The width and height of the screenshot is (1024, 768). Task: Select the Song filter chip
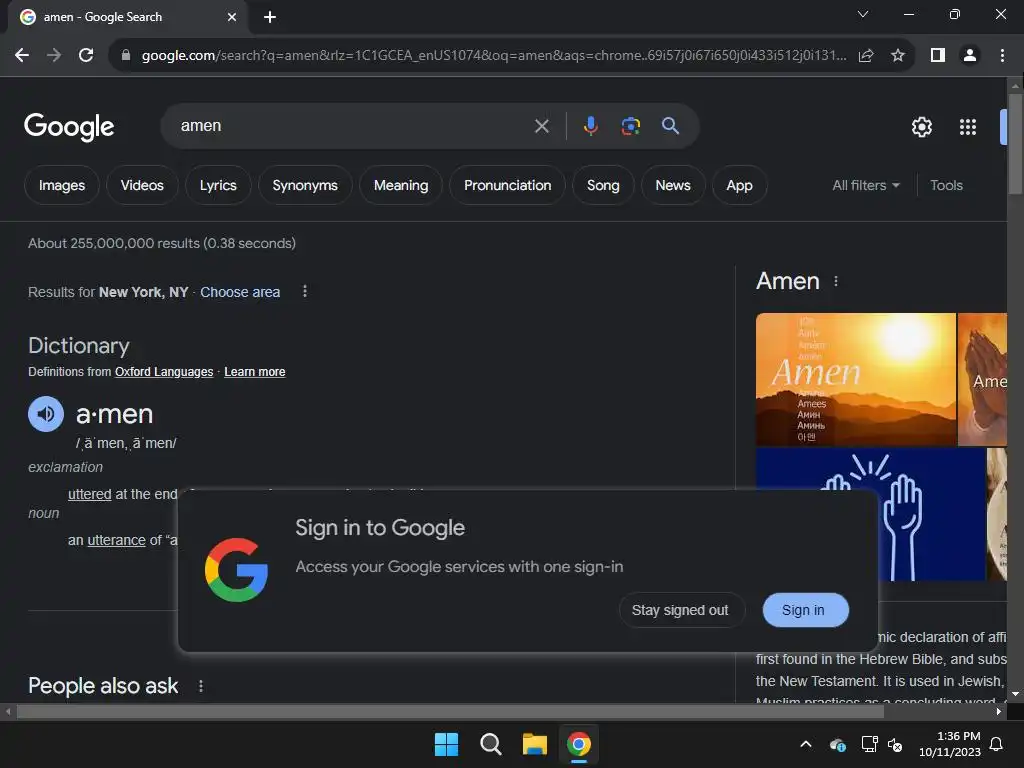coord(603,185)
